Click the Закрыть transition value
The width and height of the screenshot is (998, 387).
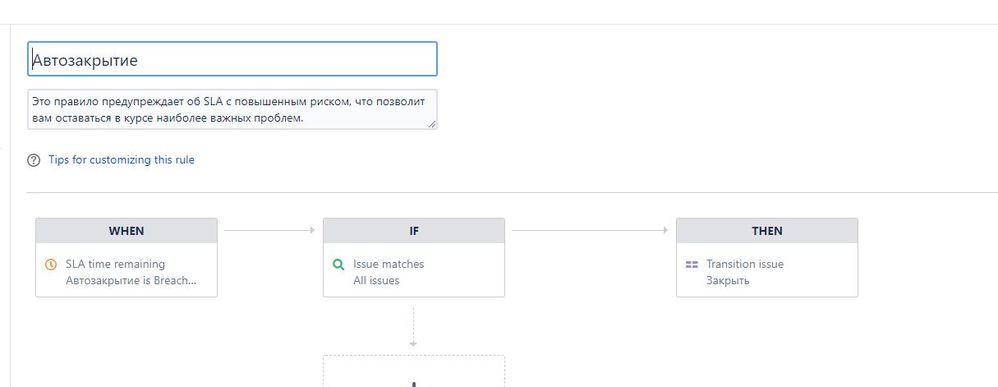pyautogui.click(x=727, y=281)
